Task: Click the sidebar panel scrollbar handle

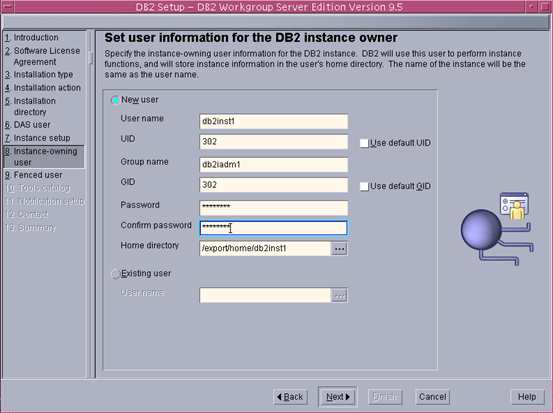Action: click(91, 58)
